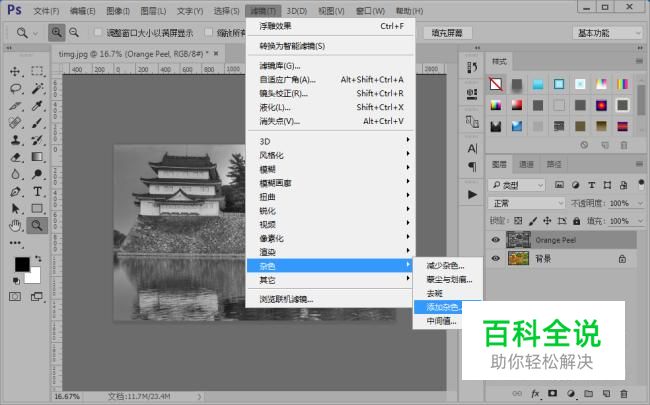The image size is (650, 405).
Task: Open 滤镜库(G) menu entry
Action: (330, 65)
